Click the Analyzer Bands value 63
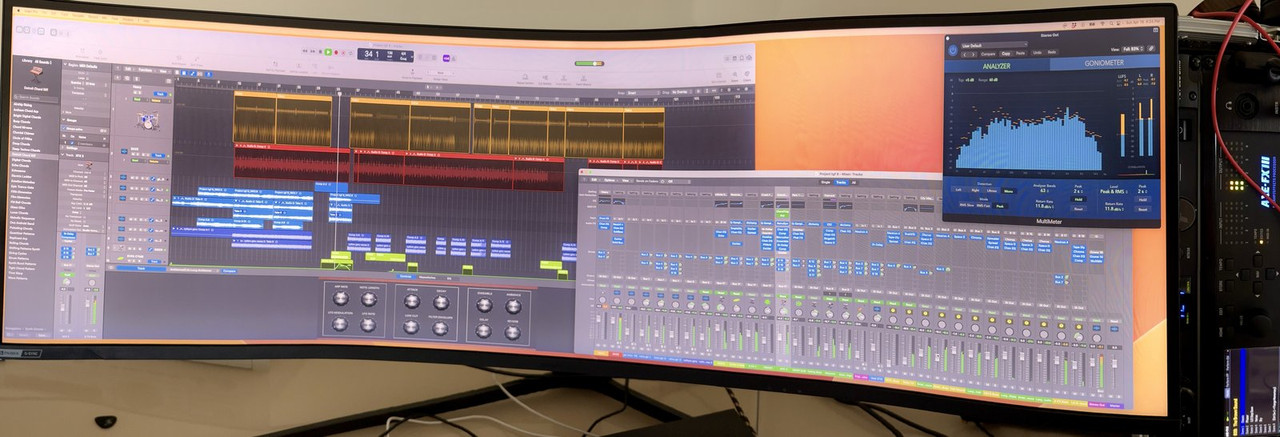1280x437 pixels. click(x=1044, y=191)
